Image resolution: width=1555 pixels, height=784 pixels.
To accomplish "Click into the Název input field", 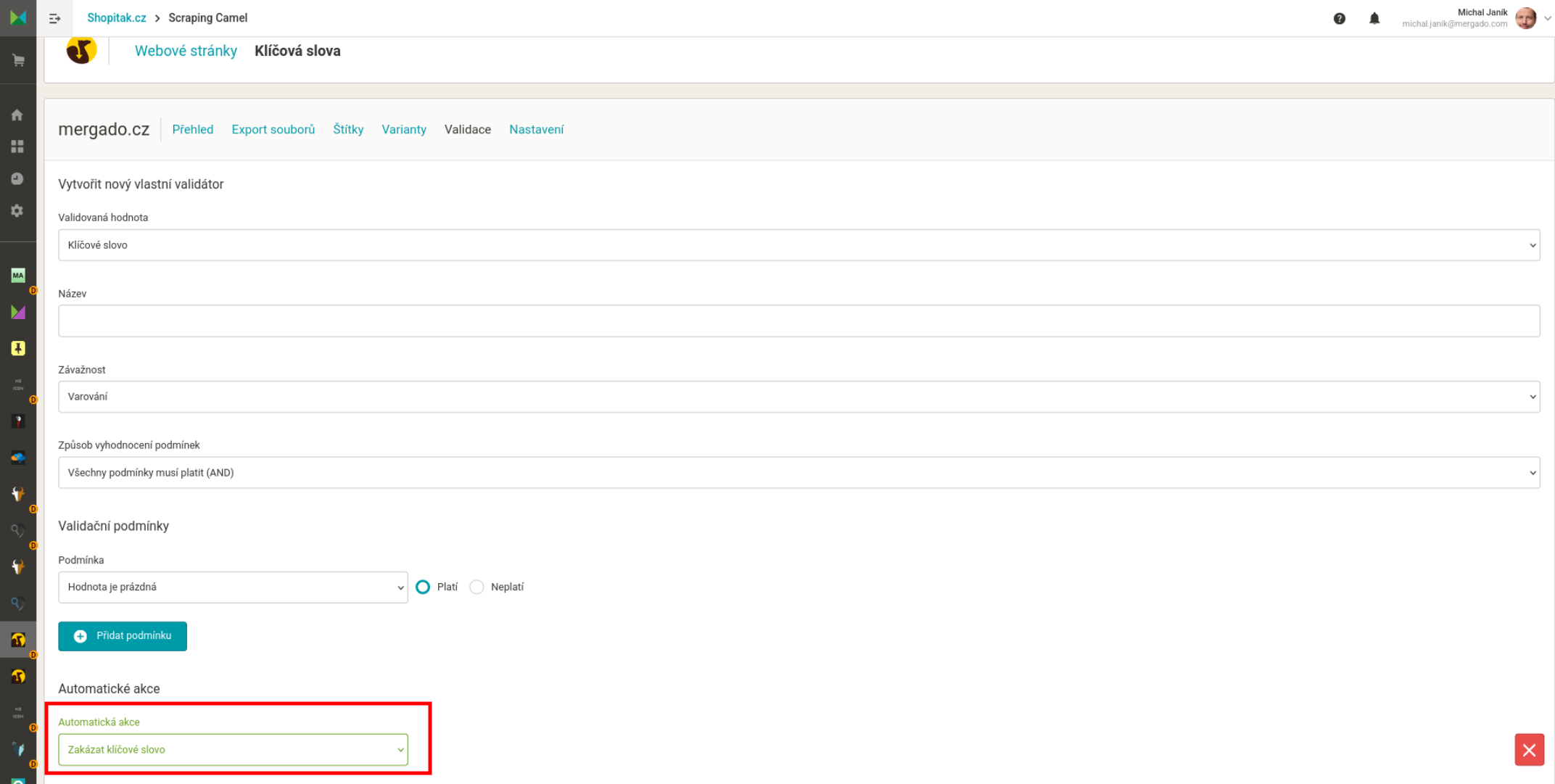I will click(799, 321).
